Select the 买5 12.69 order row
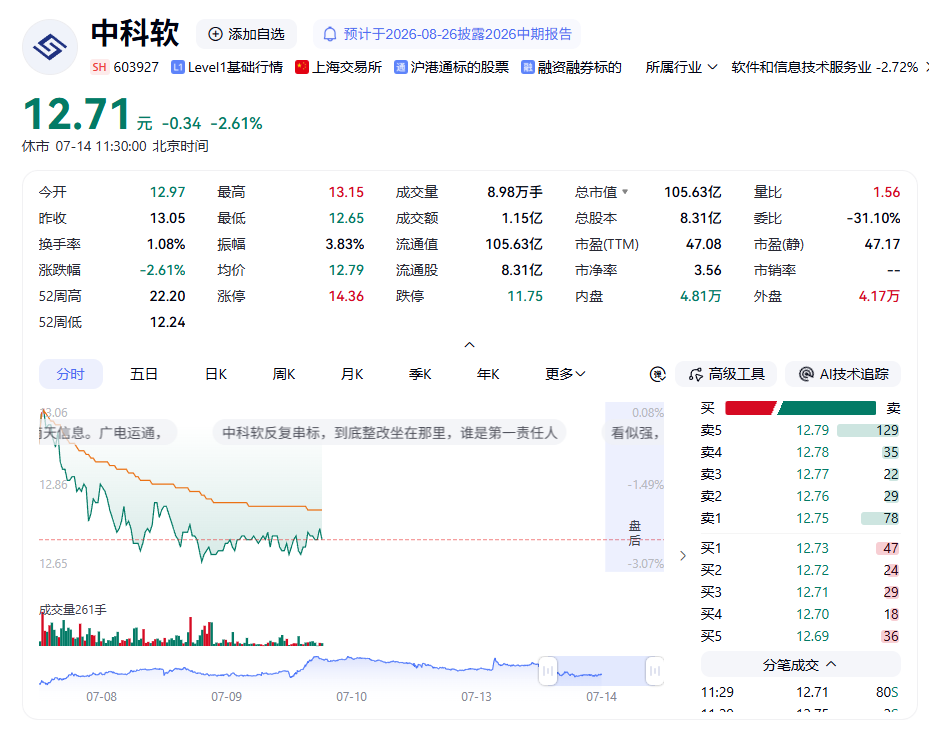The image size is (929, 732). (x=800, y=636)
